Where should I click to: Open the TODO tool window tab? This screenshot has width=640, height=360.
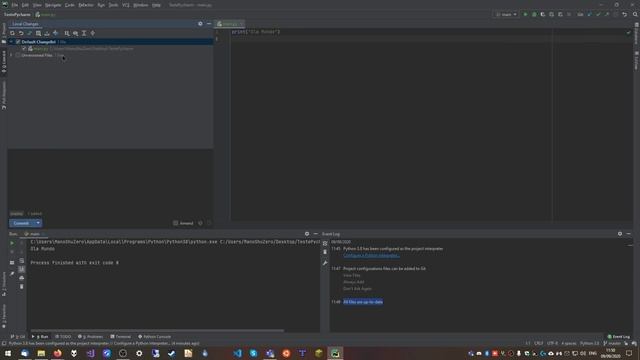coord(63,337)
